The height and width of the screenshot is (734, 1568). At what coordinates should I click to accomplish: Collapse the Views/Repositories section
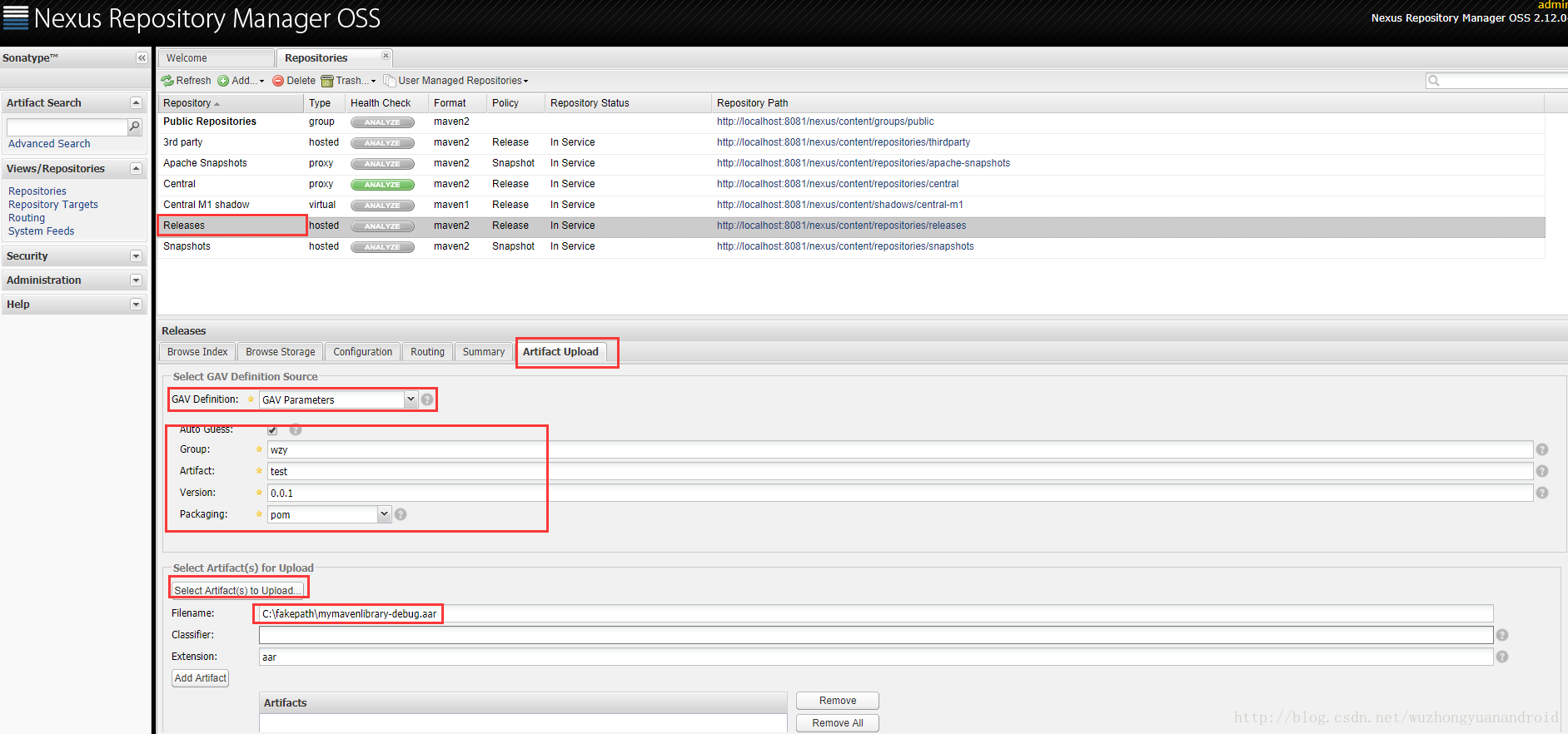click(136, 168)
